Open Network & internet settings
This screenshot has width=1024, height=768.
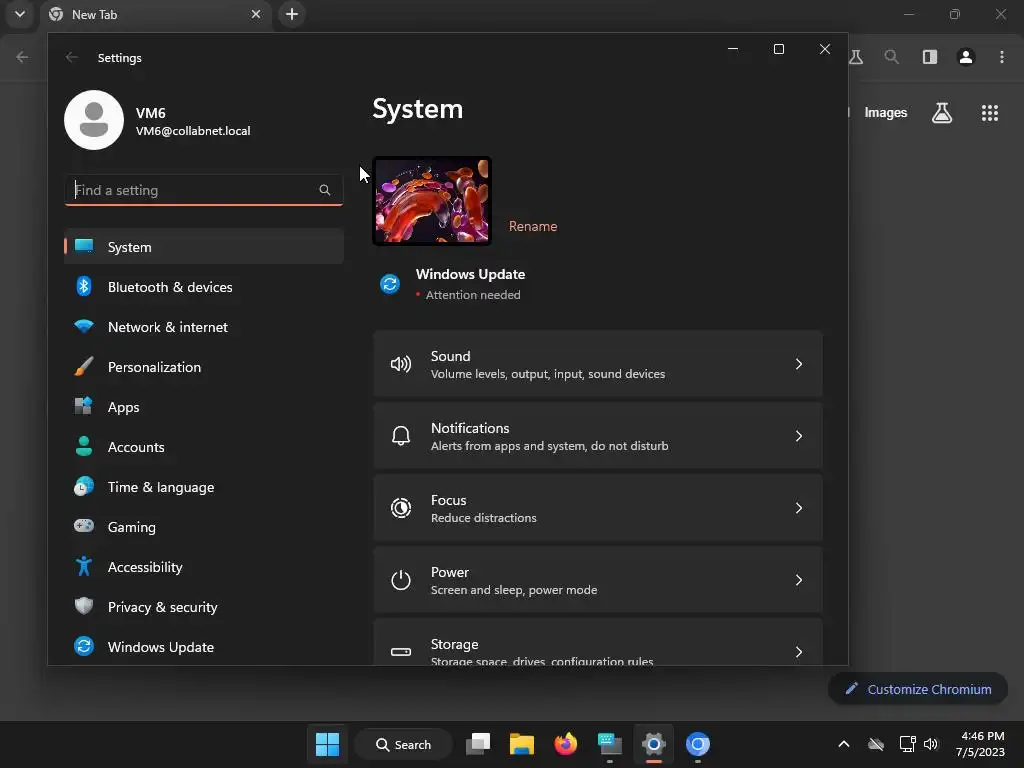click(204, 327)
